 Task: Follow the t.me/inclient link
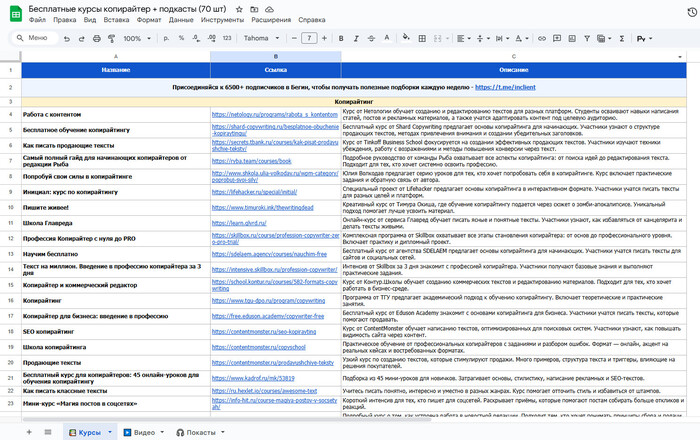[x=505, y=87]
